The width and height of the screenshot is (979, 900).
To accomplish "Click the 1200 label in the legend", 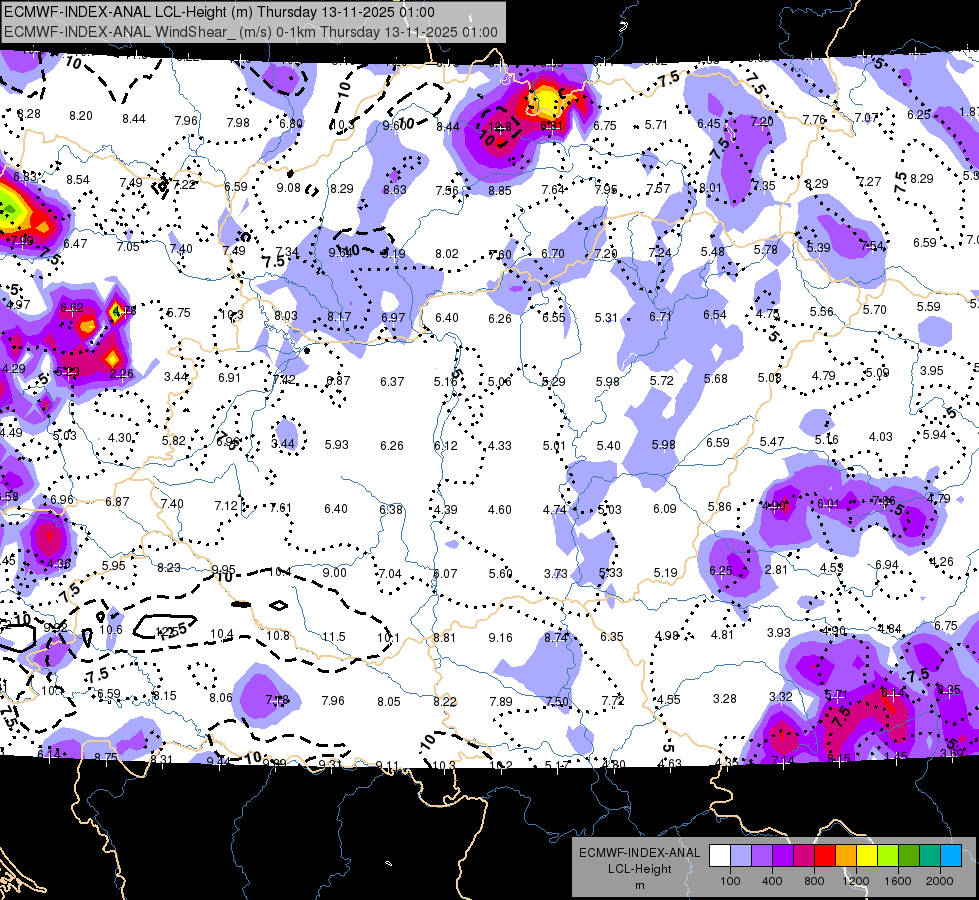I will coord(855,881).
